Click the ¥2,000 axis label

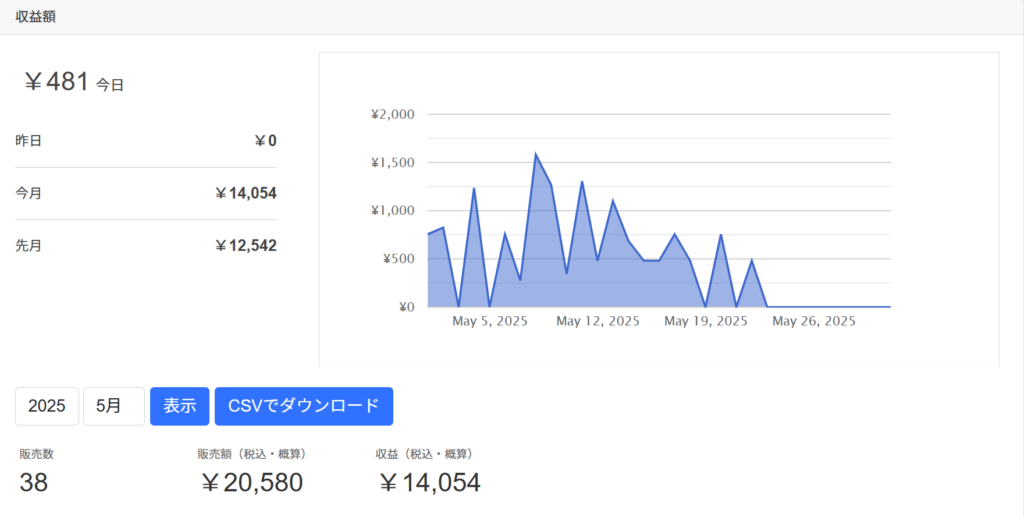coord(392,114)
